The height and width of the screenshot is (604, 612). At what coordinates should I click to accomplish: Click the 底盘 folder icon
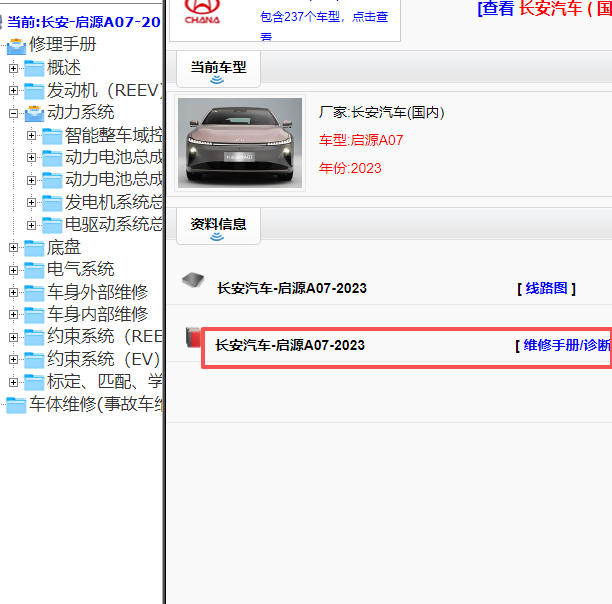[34, 248]
